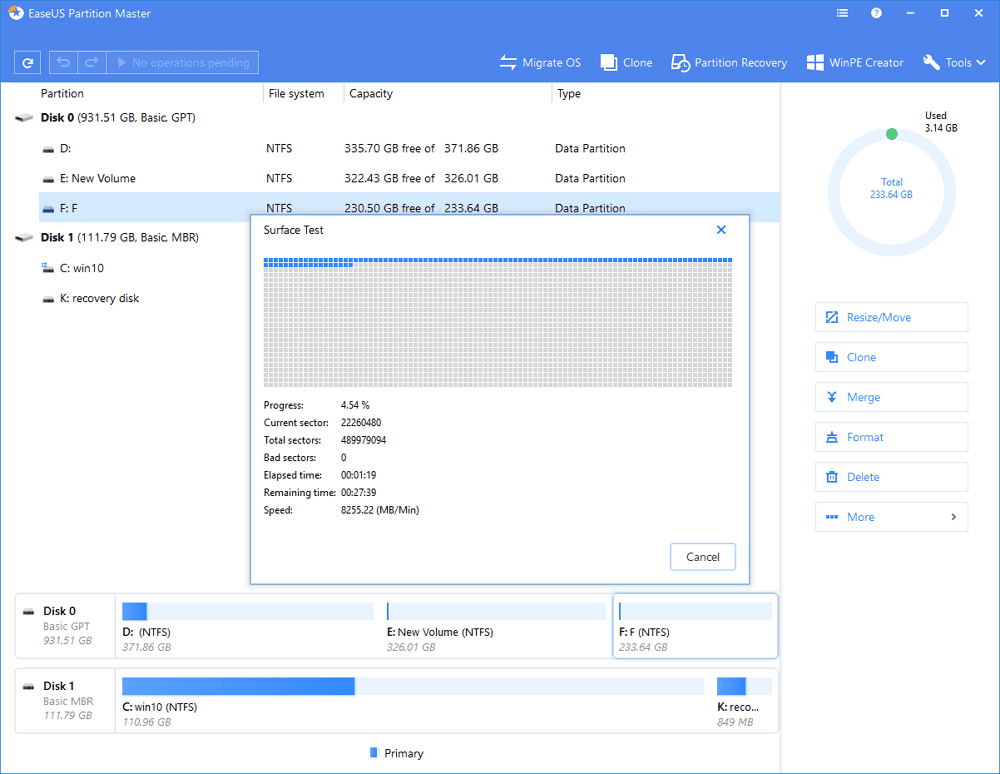The height and width of the screenshot is (774, 1000).
Task: Click the C: win10 partition bar
Action: coord(412,686)
